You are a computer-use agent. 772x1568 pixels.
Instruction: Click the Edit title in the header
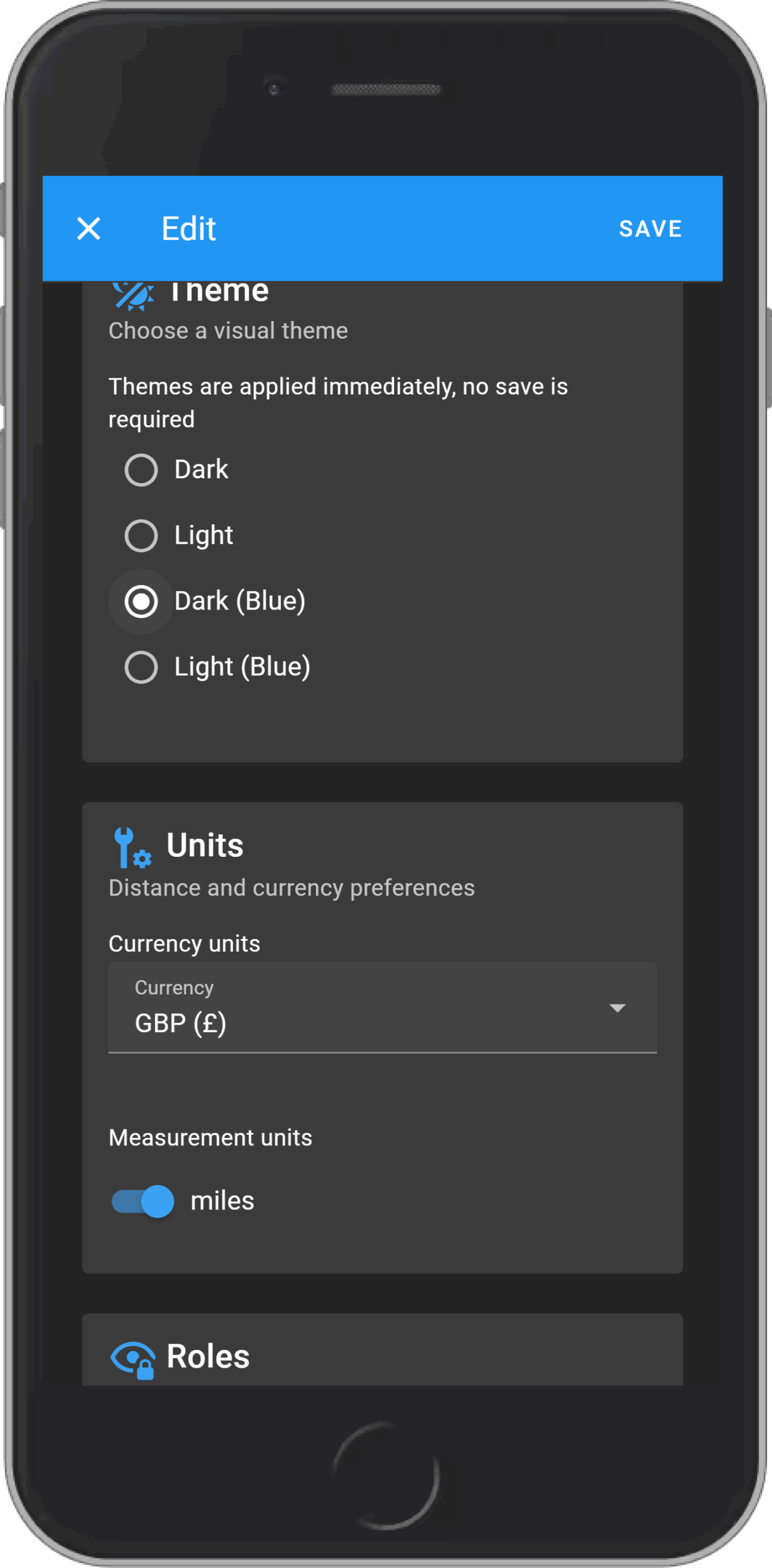pos(189,229)
